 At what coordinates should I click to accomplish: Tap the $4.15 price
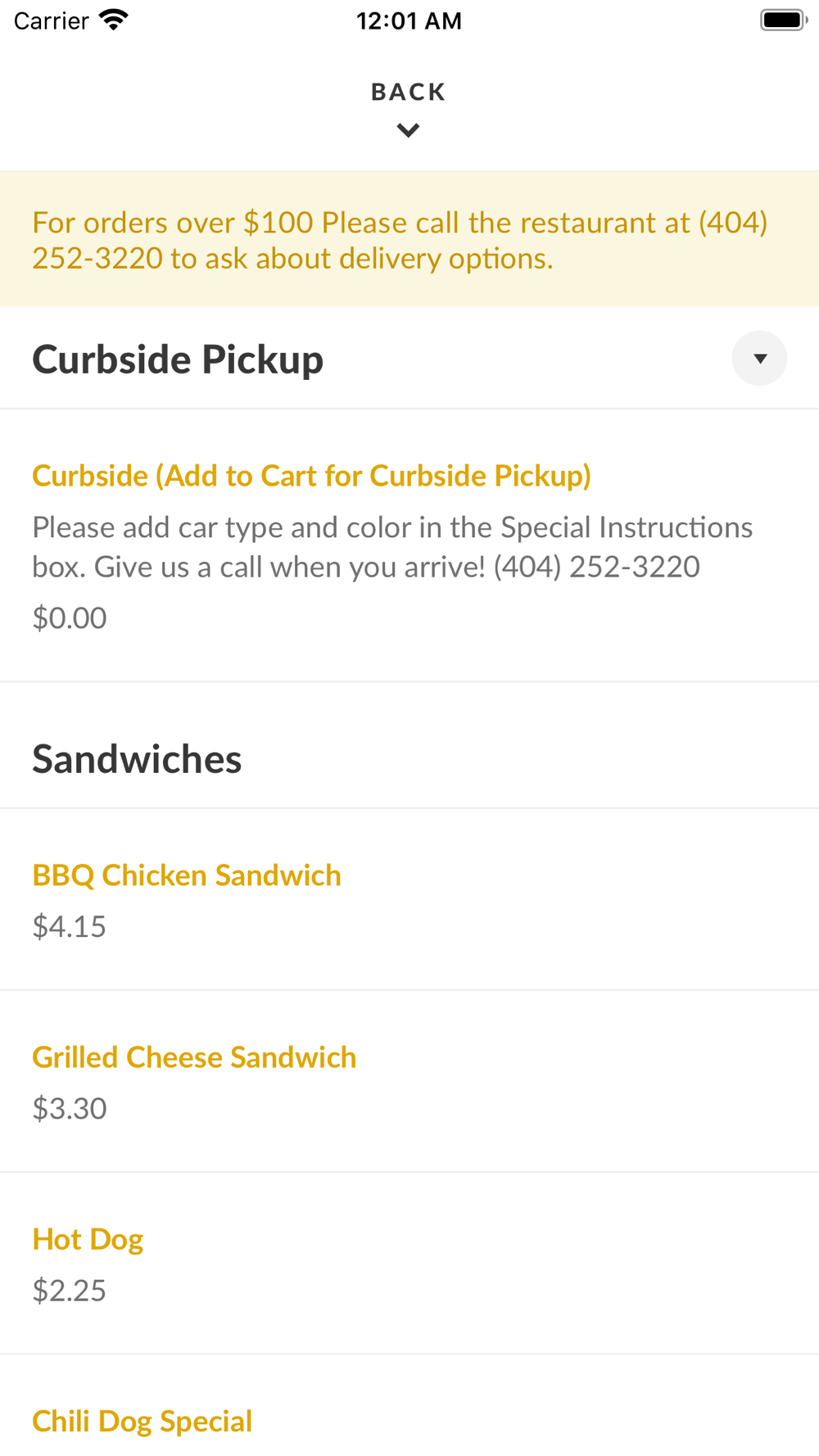coord(70,926)
